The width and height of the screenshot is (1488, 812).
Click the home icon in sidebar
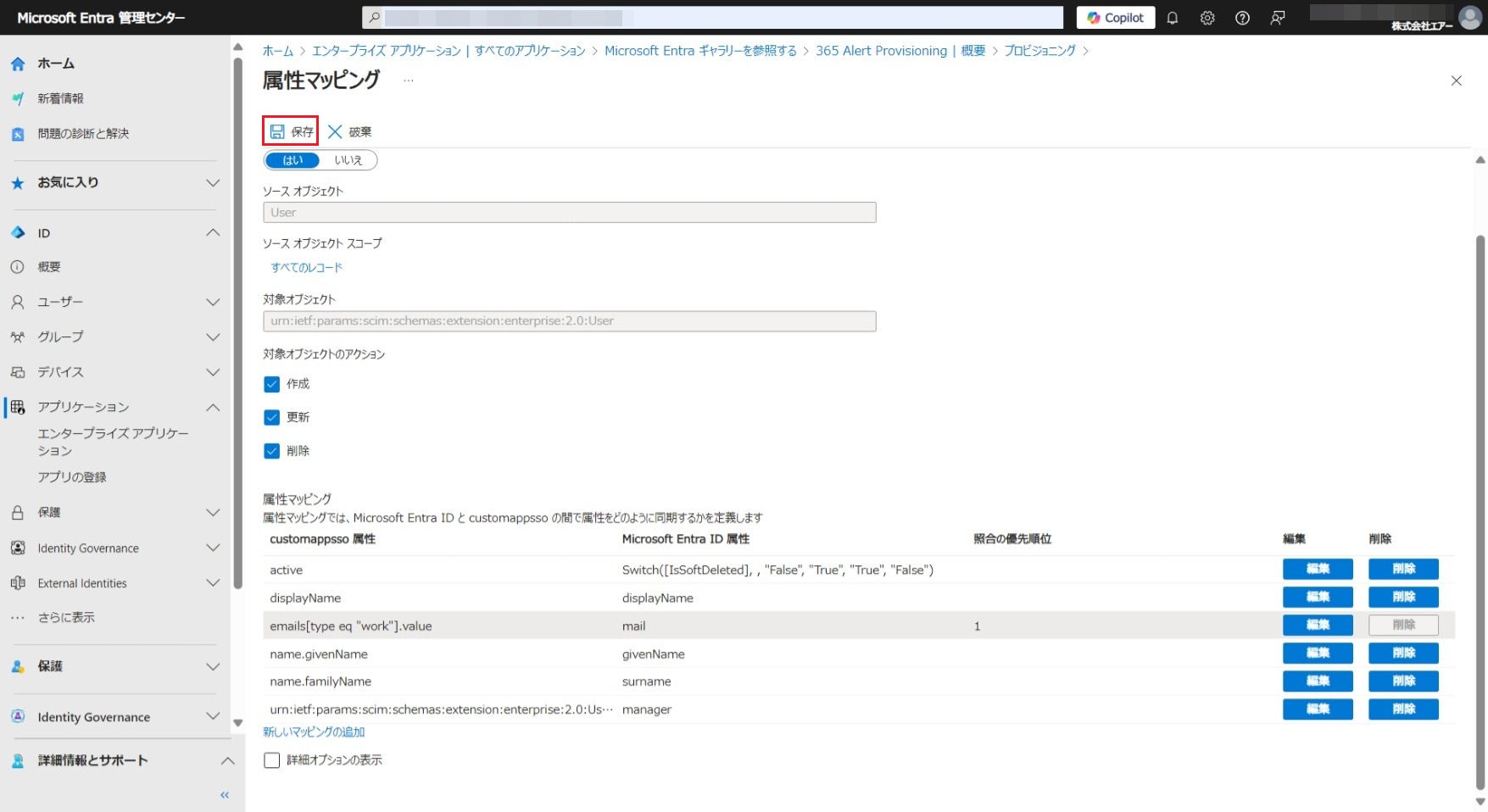(x=18, y=64)
